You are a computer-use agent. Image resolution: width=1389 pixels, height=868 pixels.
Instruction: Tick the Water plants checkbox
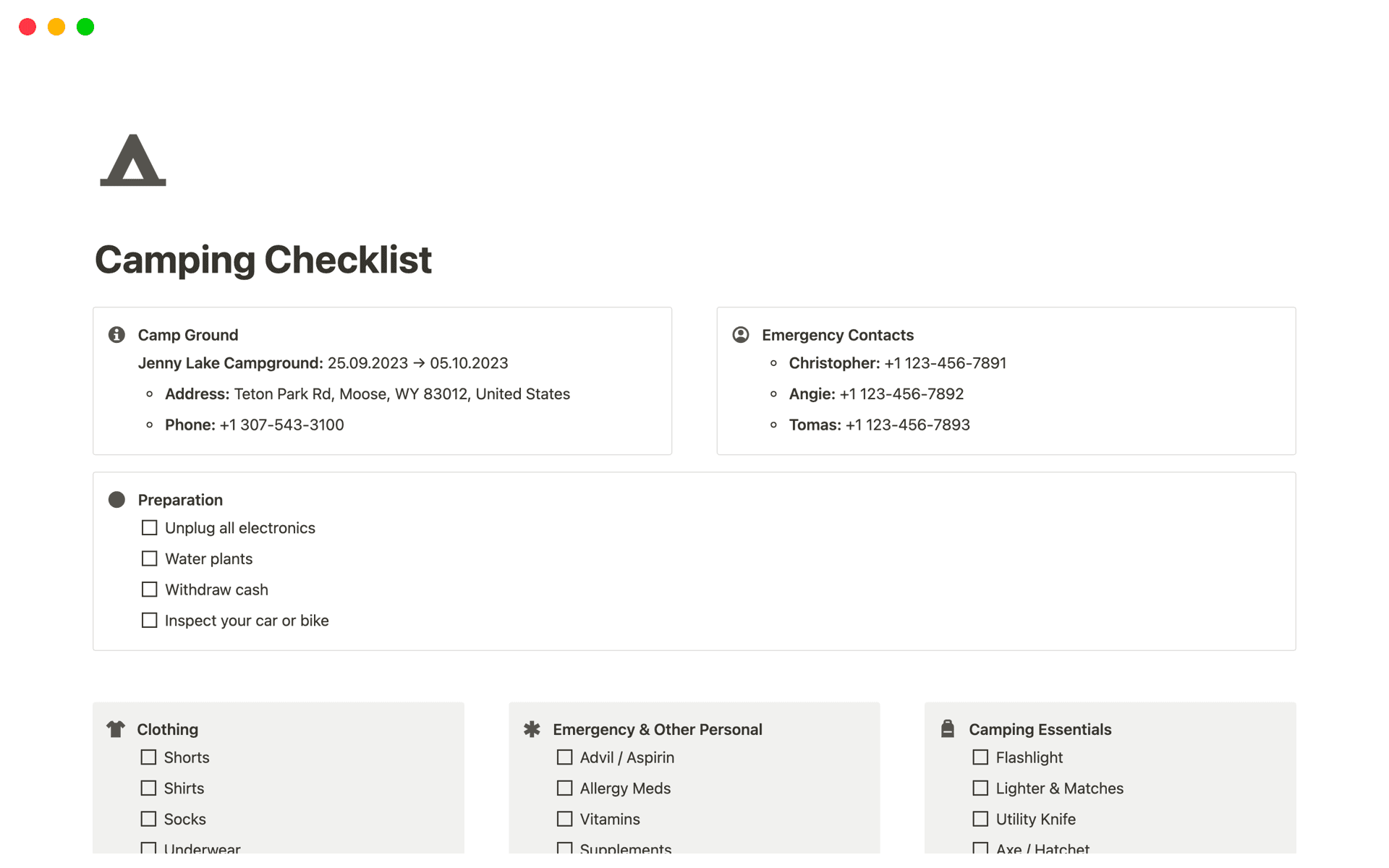coord(150,559)
